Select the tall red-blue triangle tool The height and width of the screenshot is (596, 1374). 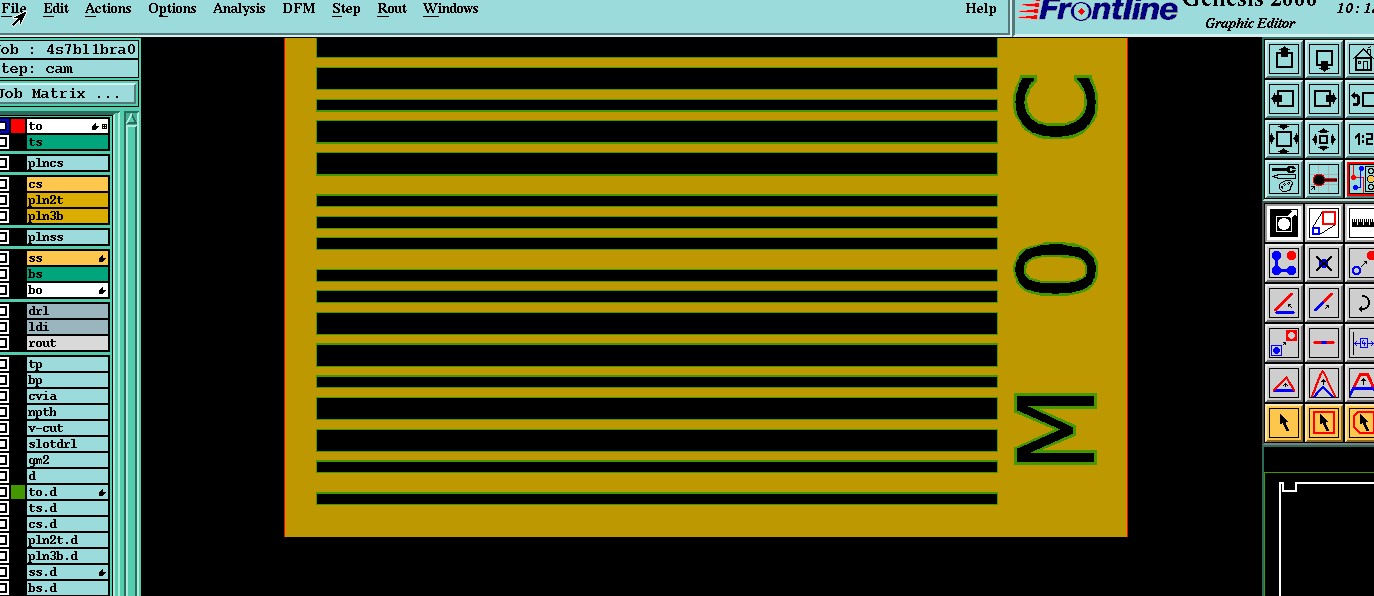click(x=1324, y=382)
